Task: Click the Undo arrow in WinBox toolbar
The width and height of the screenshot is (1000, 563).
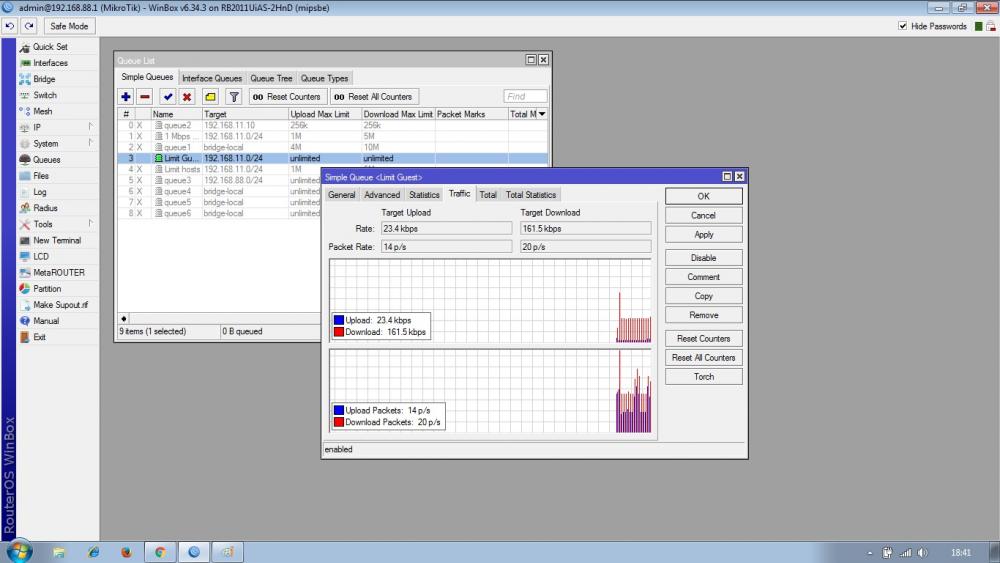Action: [10, 26]
